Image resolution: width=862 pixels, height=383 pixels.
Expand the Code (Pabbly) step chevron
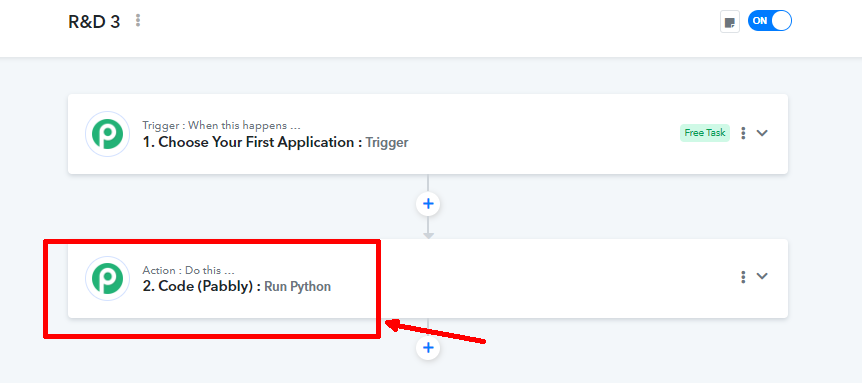pyautogui.click(x=761, y=276)
